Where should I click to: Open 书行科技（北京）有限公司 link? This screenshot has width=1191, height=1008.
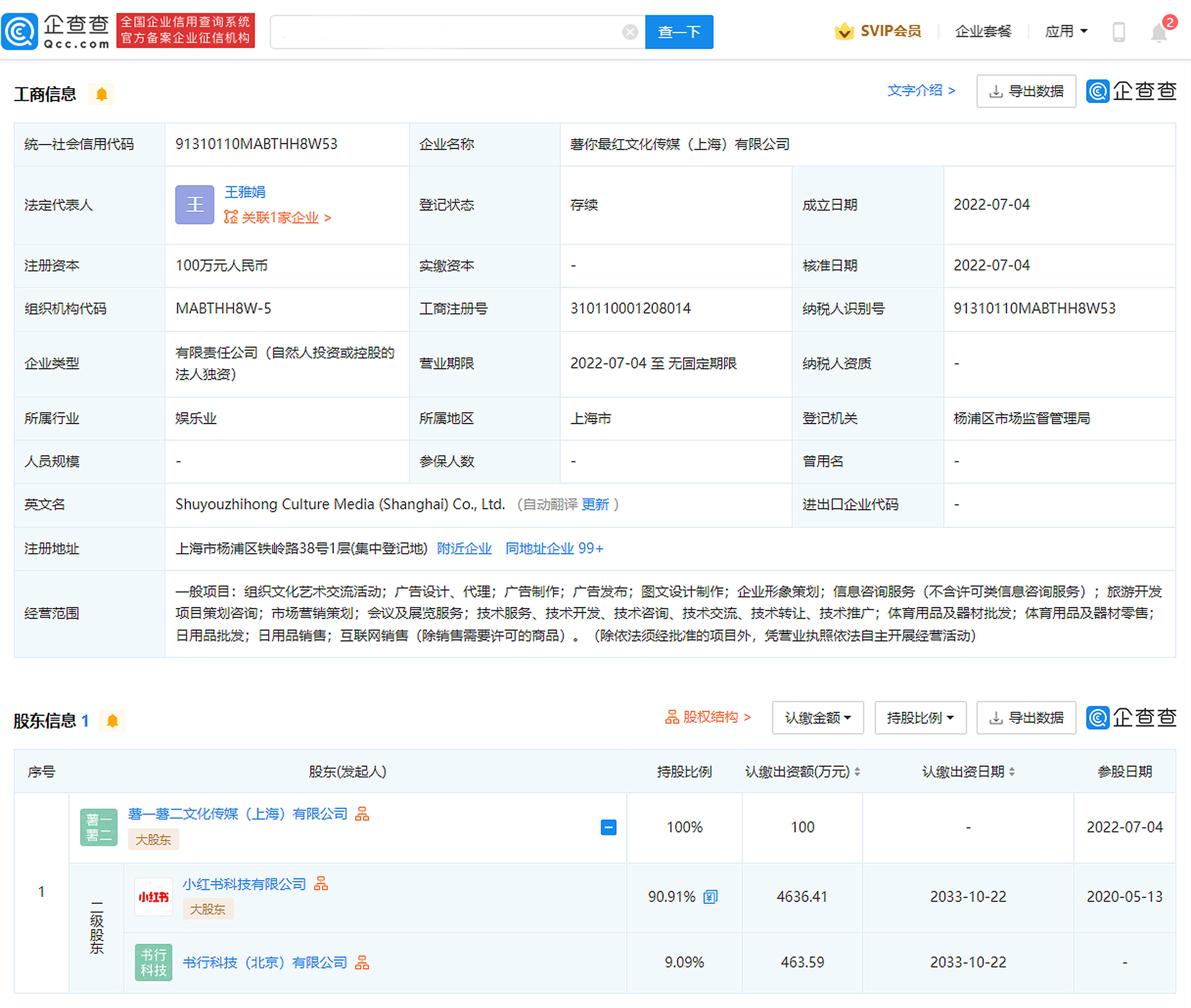coord(265,962)
